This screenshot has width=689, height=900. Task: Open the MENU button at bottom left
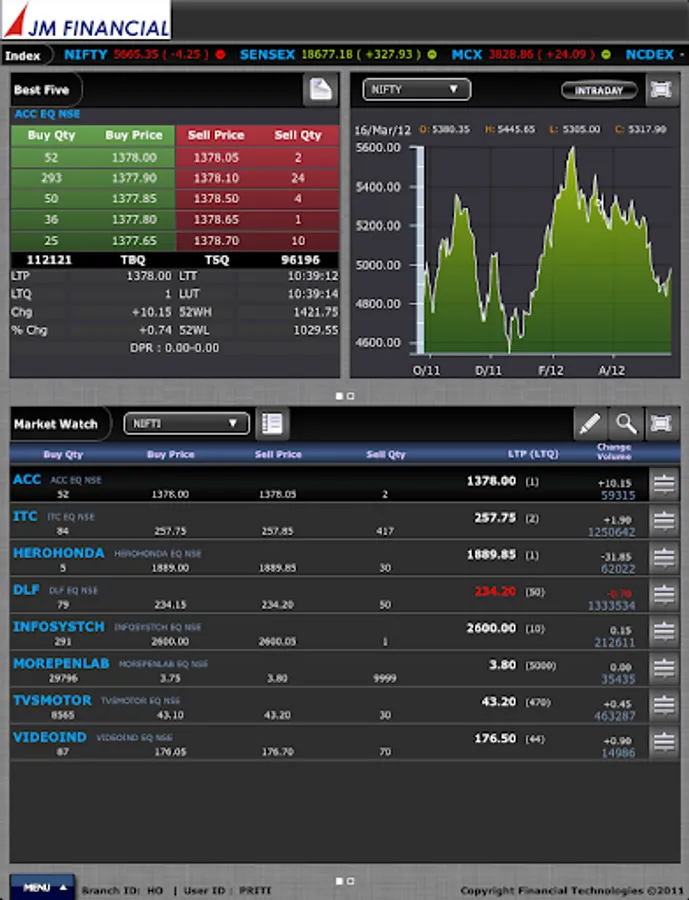(x=43, y=887)
